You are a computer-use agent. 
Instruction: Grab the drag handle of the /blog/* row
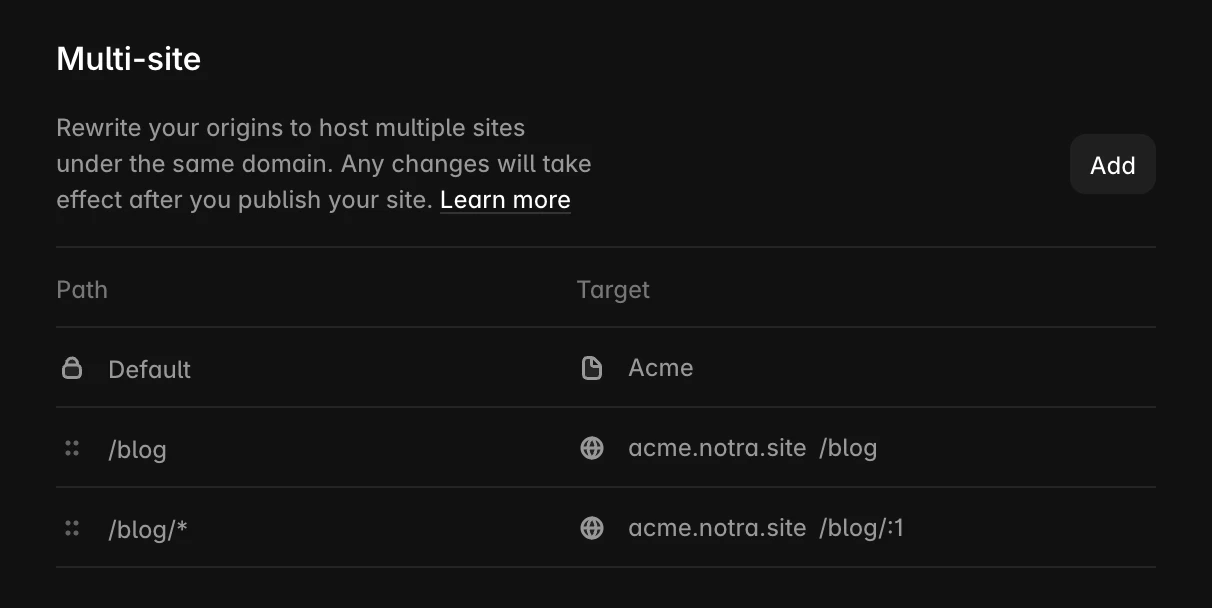coord(72,528)
